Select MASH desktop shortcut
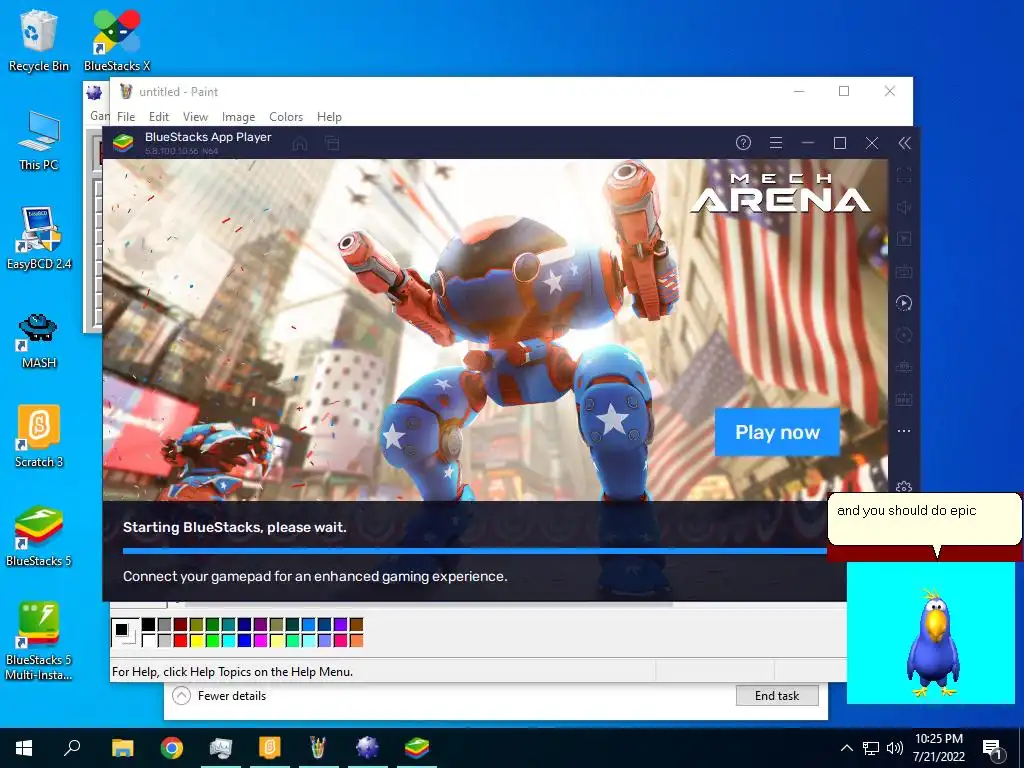 (39, 341)
